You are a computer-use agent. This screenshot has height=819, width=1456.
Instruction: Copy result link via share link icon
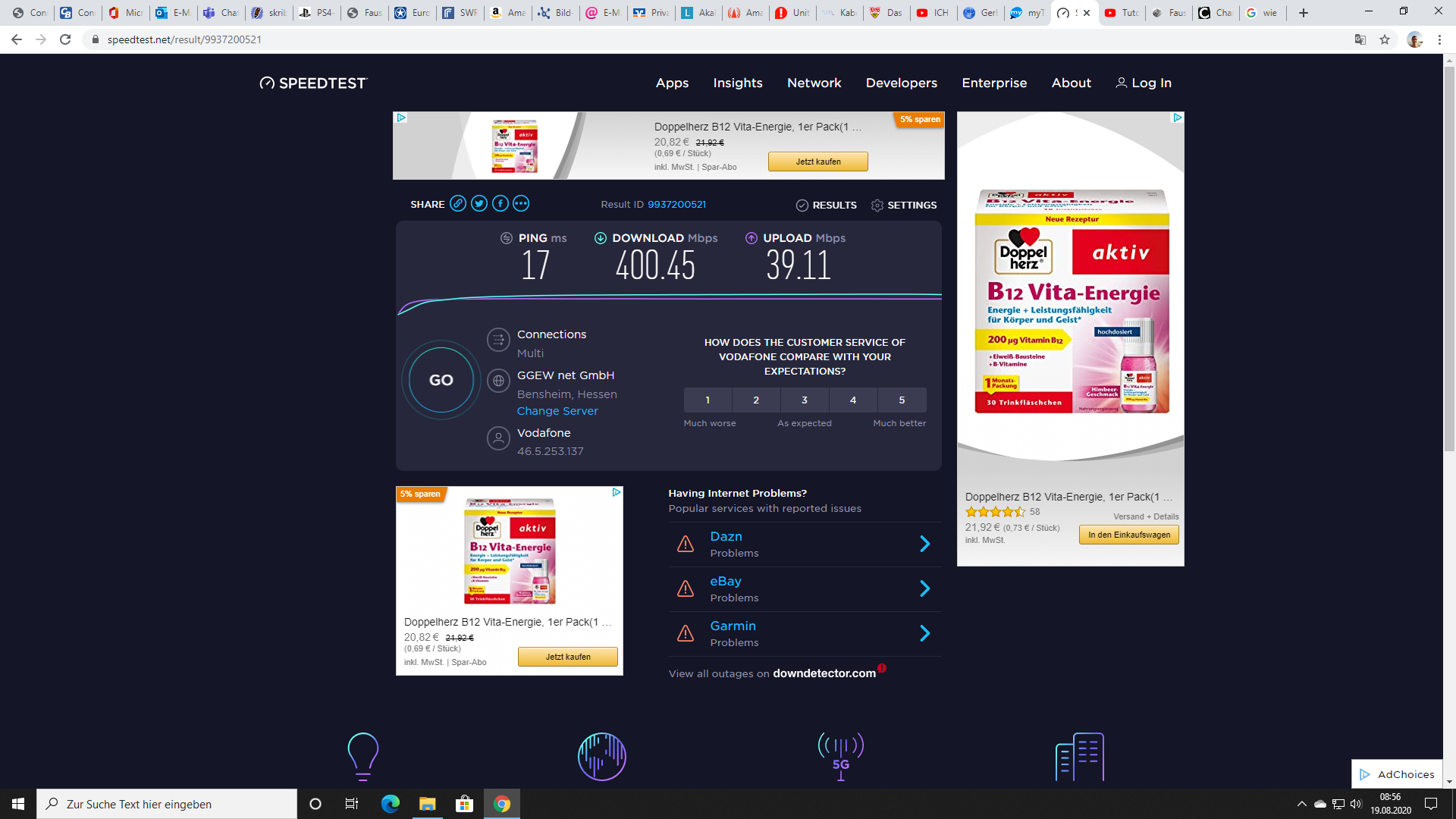click(457, 203)
